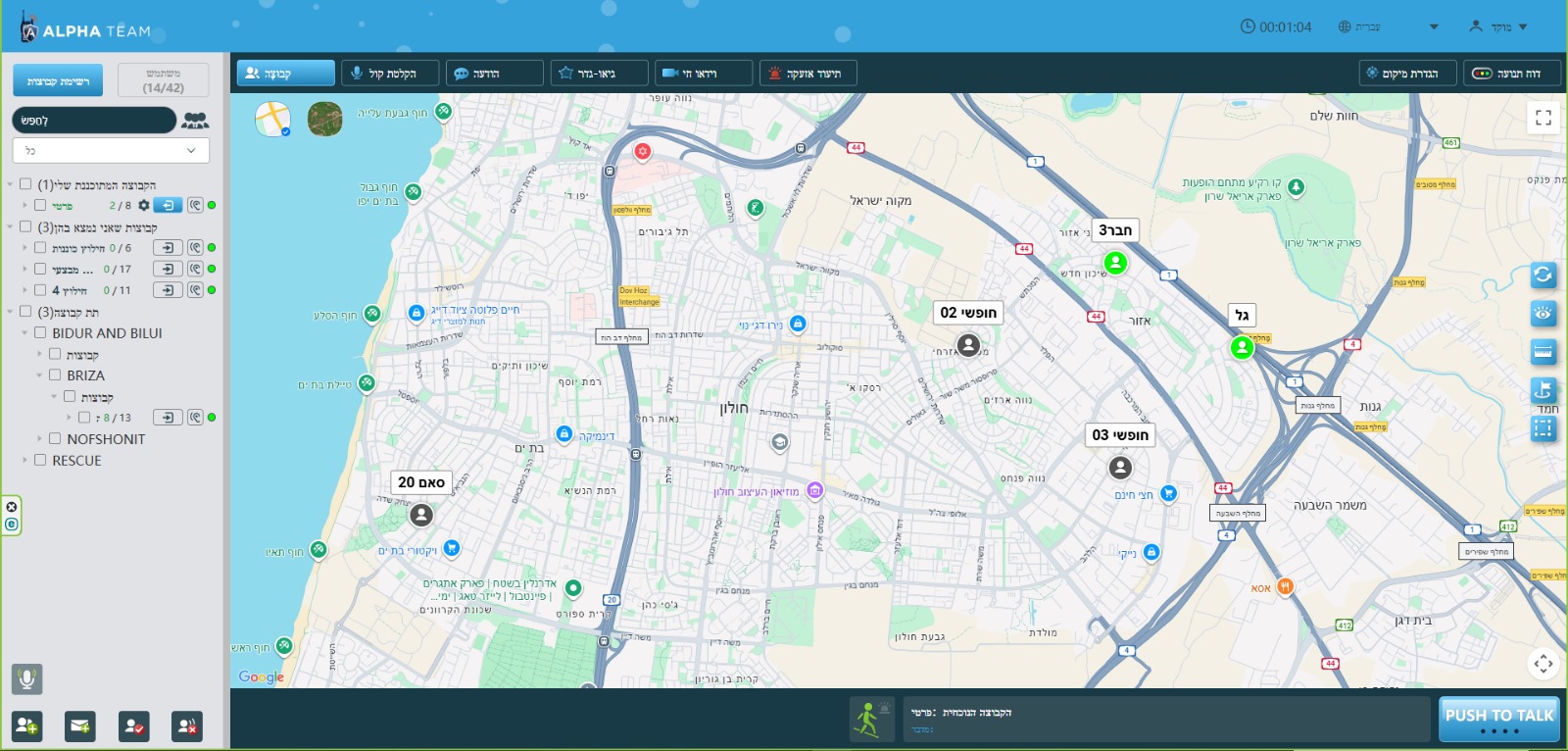Click the new message envelope icon
The height and width of the screenshot is (751, 1568).
coord(80,726)
